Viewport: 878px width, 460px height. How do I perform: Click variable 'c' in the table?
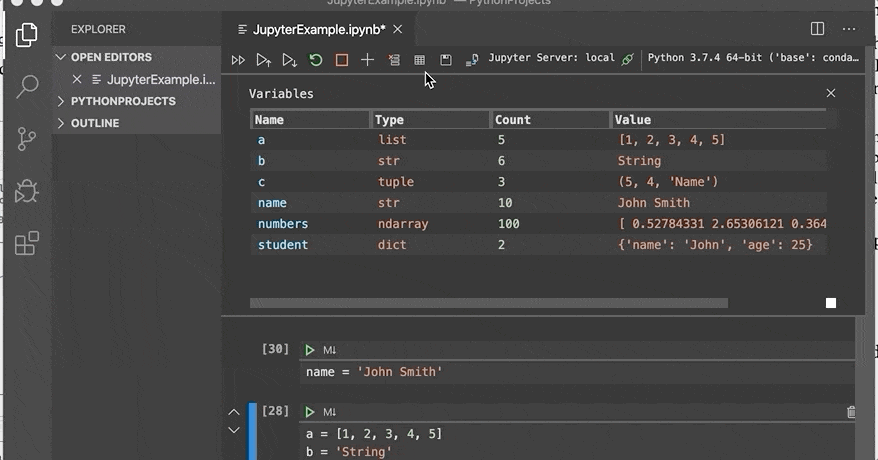(x=261, y=182)
